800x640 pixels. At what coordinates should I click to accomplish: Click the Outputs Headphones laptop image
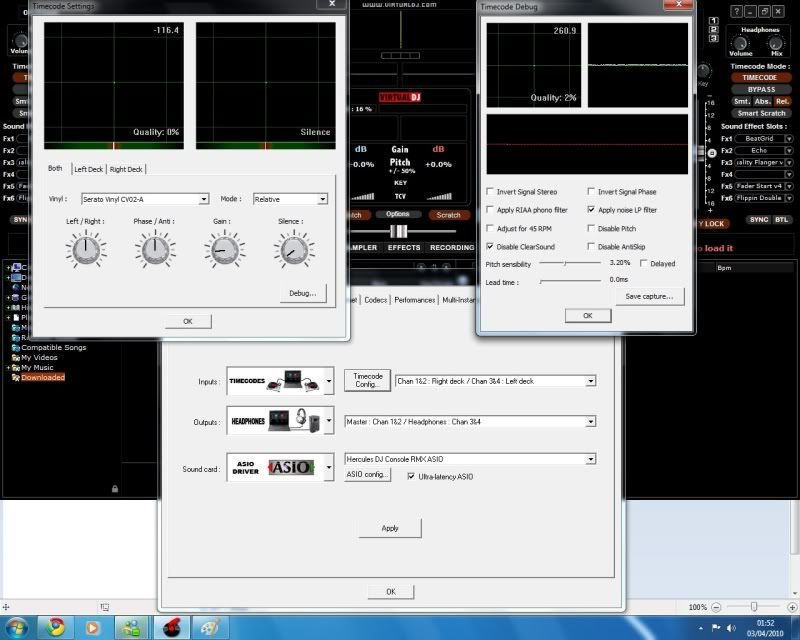[275, 421]
